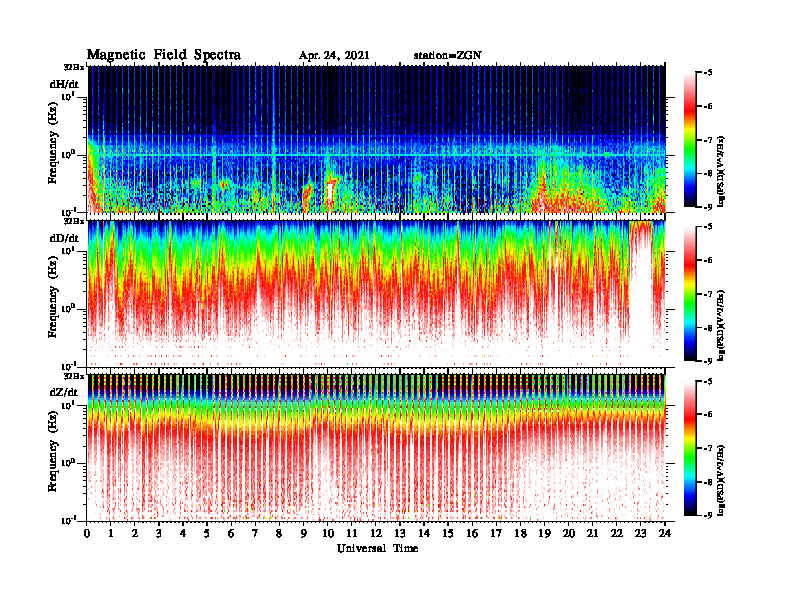Click the dD/dt panel color scale bar
This screenshot has height=612, width=792.
(x=690, y=293)
